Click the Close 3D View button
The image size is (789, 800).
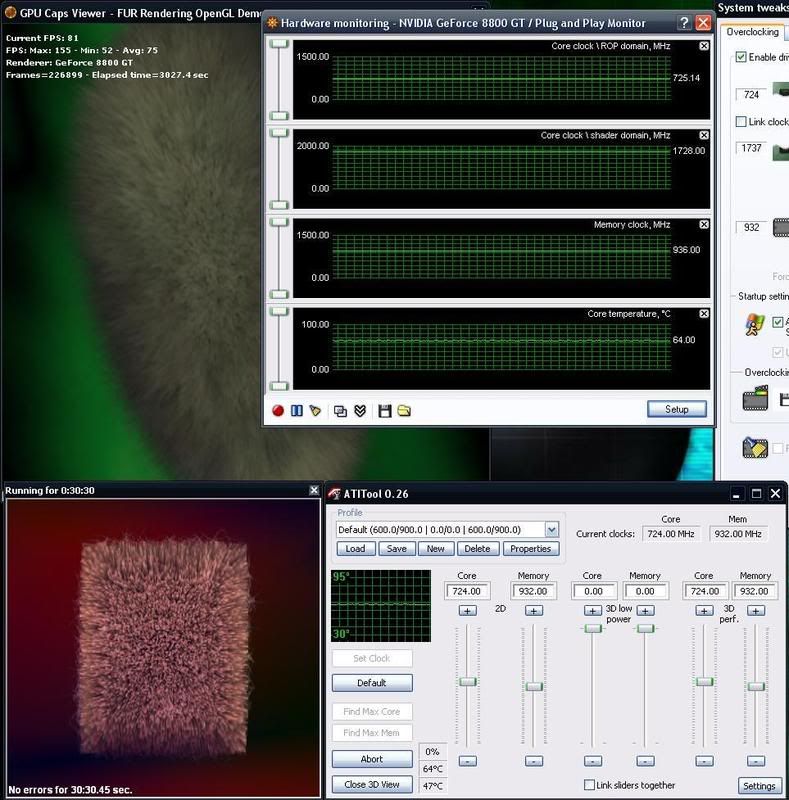click(372, 784)
